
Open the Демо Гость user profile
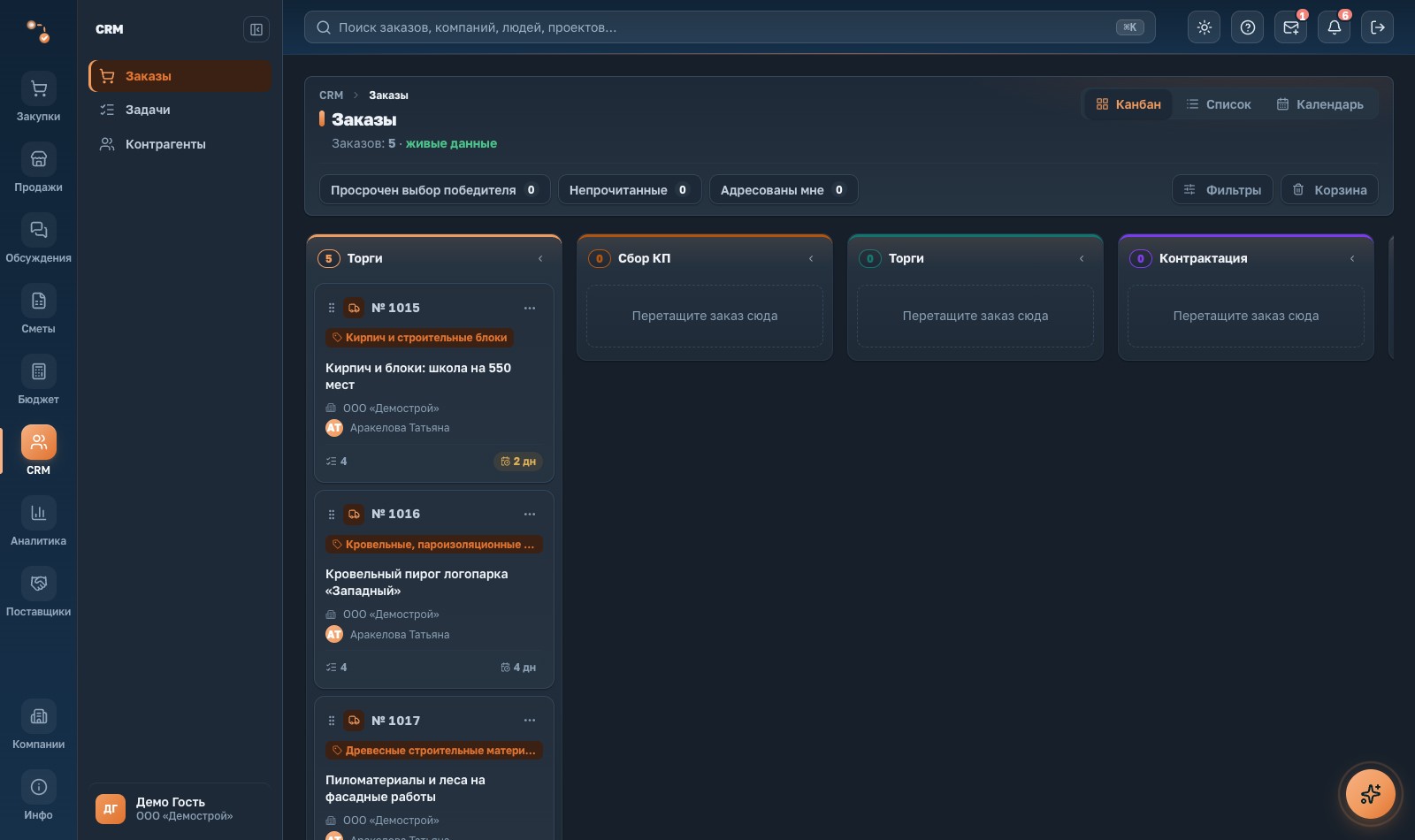180,808
